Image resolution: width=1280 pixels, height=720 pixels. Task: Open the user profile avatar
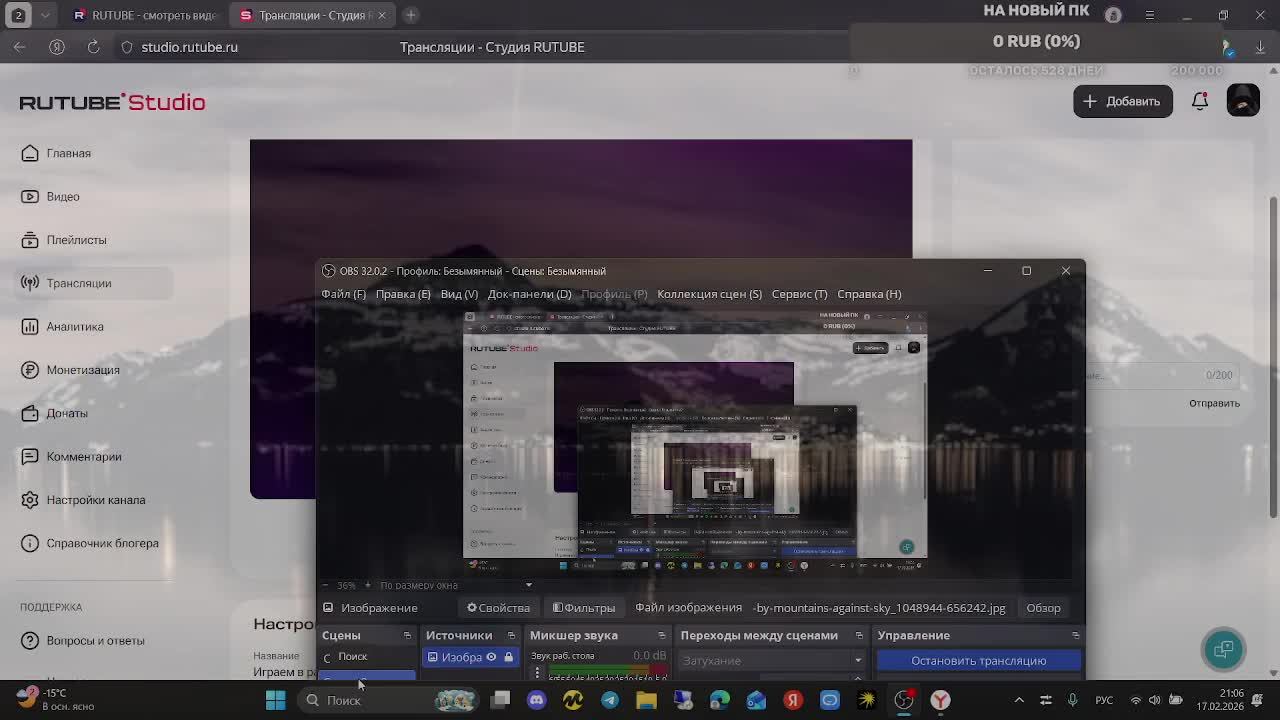(1243, 101)
